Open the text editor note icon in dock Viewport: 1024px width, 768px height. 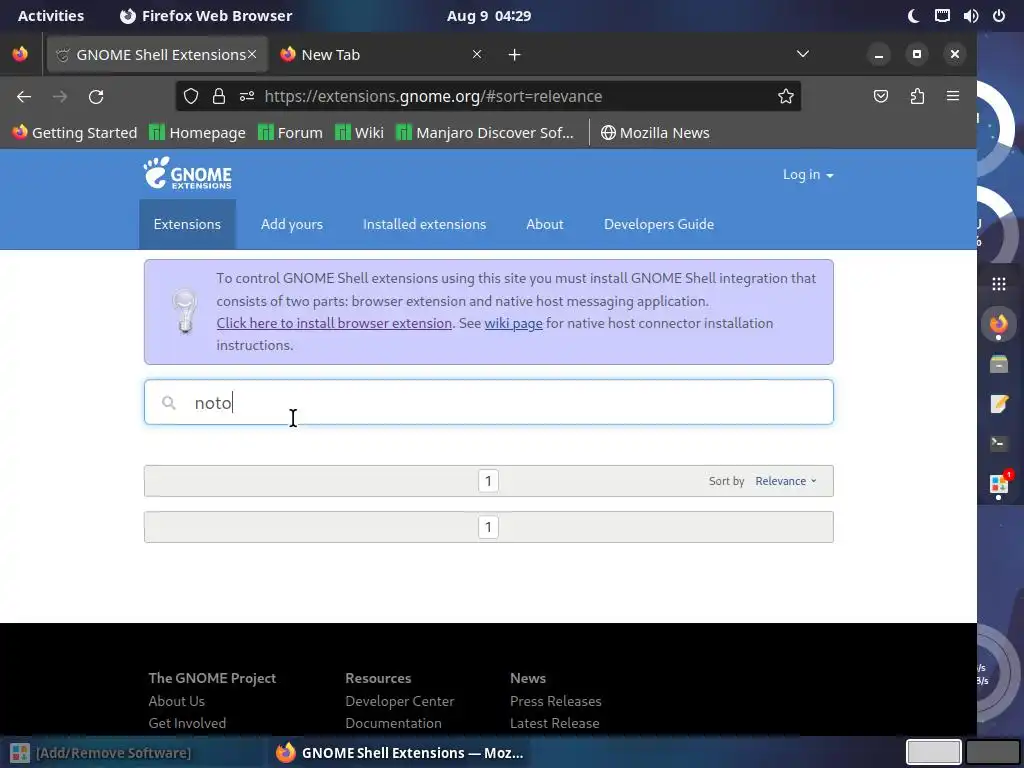tap(999, 404)
